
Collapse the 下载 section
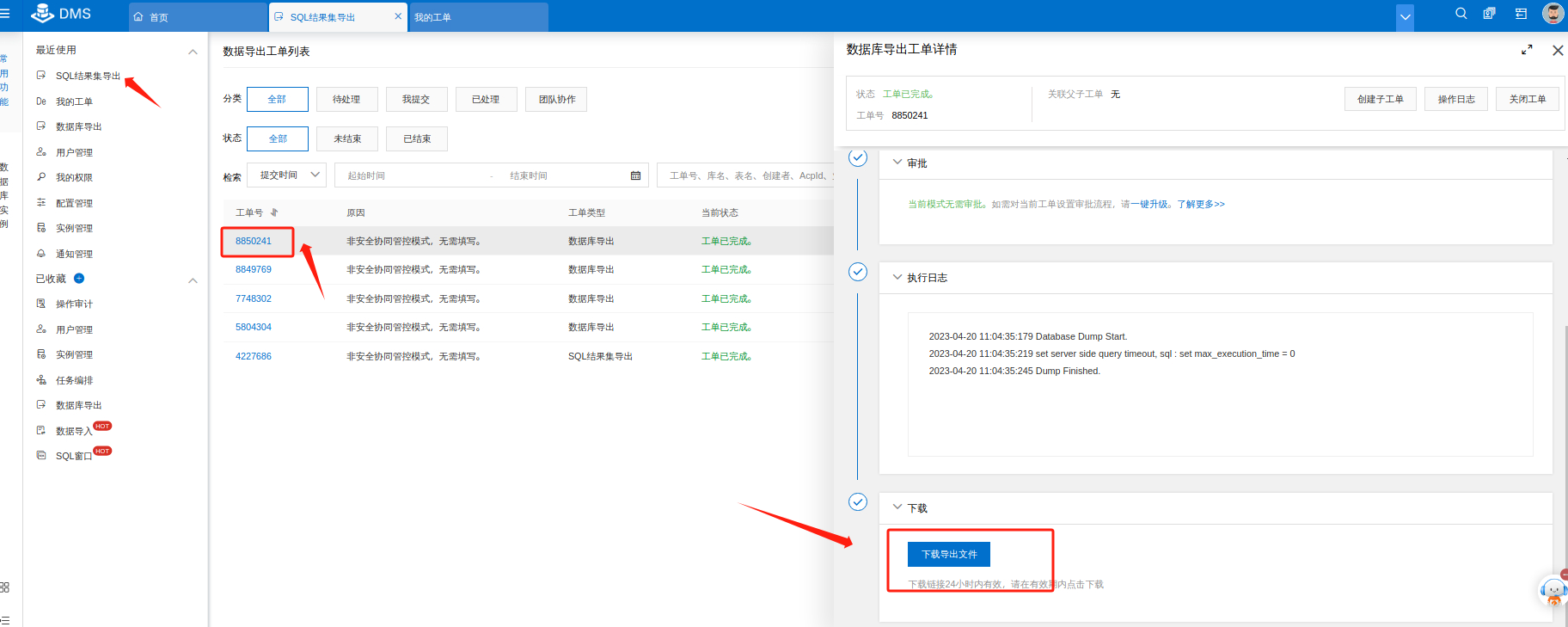(x=897, y=507)
